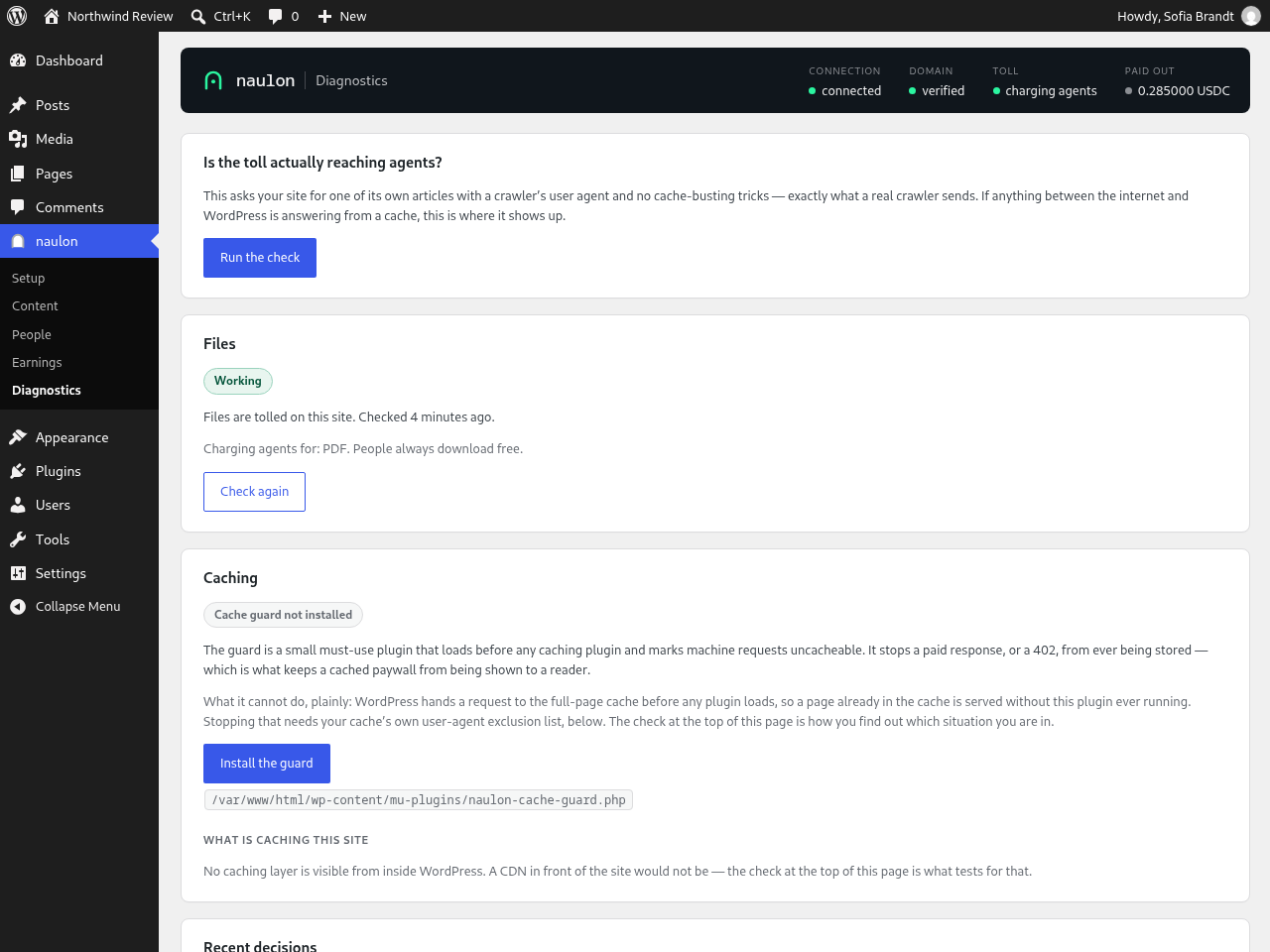Image resolution: width=1270 pixels, height=952 pixels.
Task: Click the WordPress logo icon
Action: [17, 16]
